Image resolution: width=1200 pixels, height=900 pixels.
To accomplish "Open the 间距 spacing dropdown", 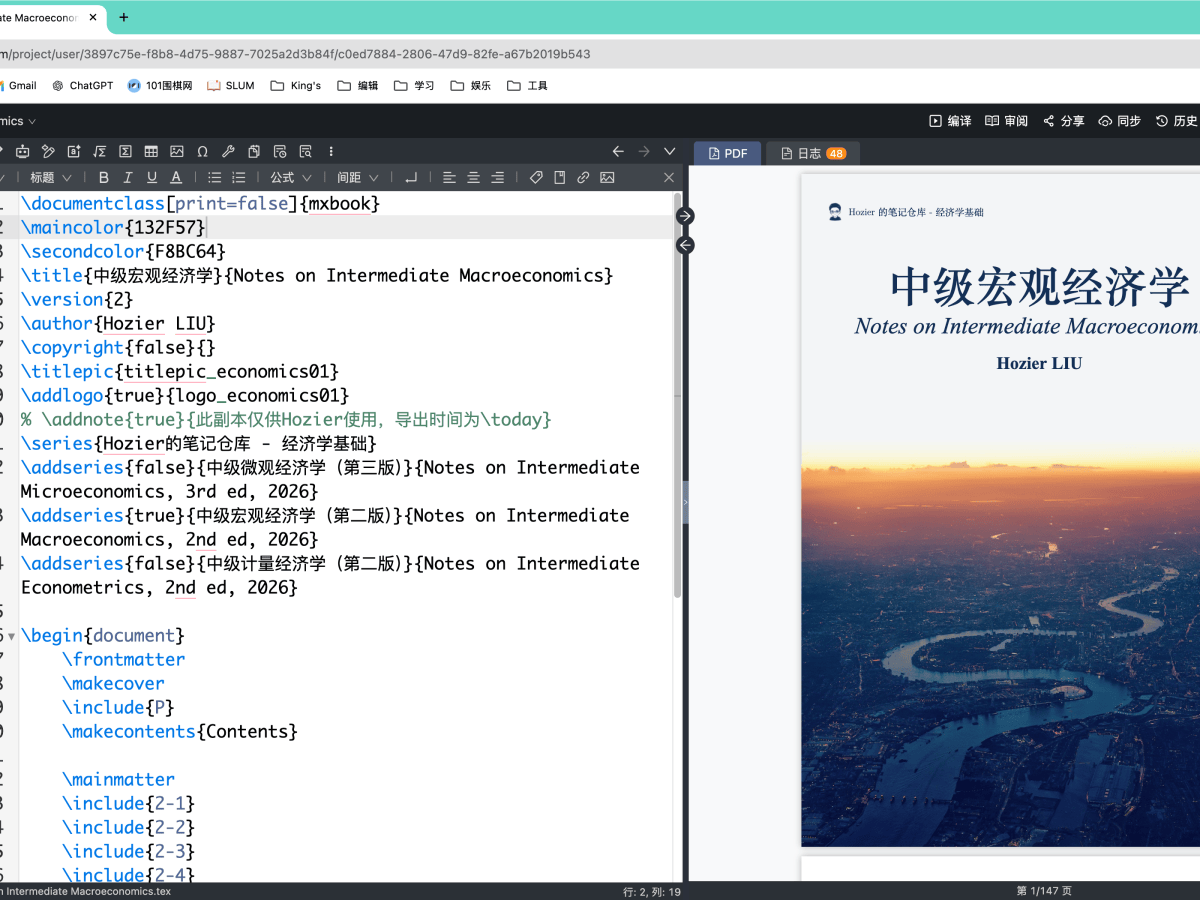I will tap(358, 178).
